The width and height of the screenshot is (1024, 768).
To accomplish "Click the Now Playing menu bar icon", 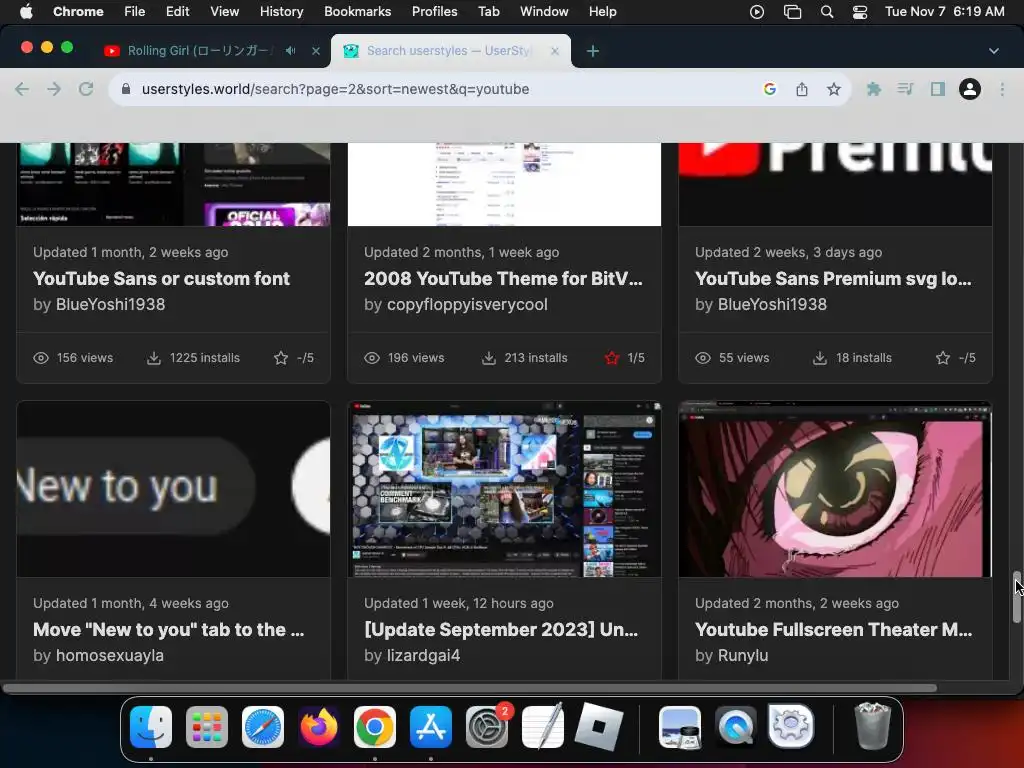I will click(x=757, y=12).
